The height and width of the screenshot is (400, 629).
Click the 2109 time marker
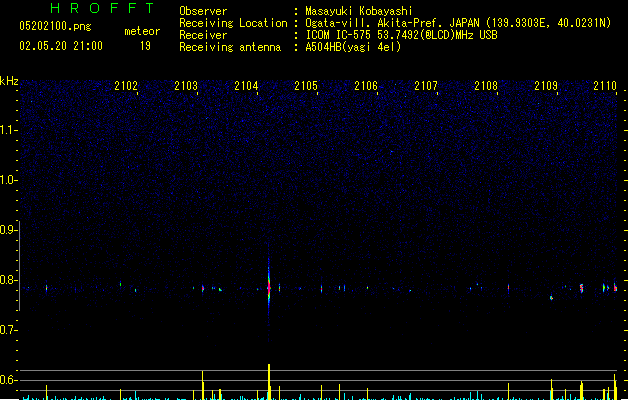pos(546,86)
